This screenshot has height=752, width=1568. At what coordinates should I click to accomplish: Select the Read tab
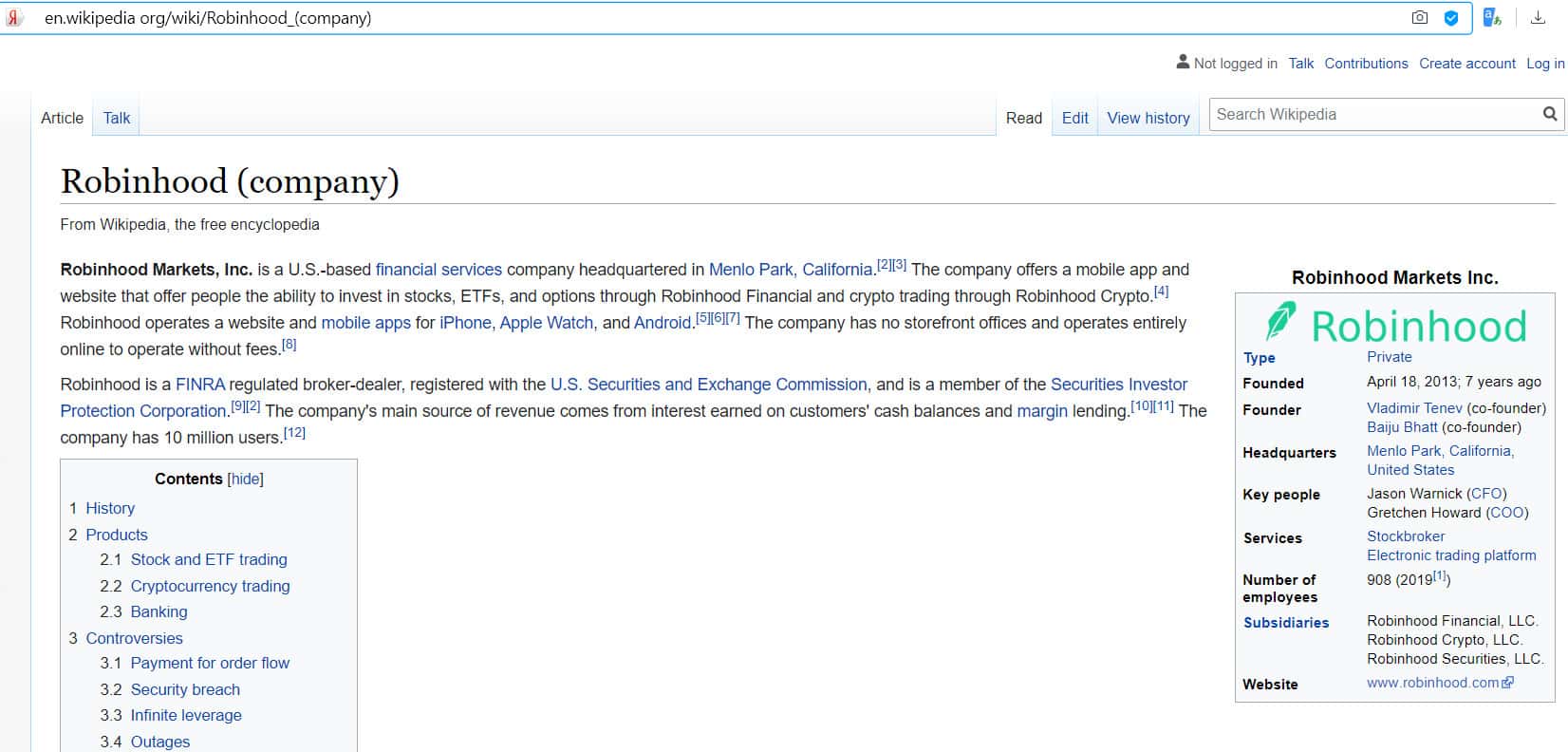point(1024,118)
